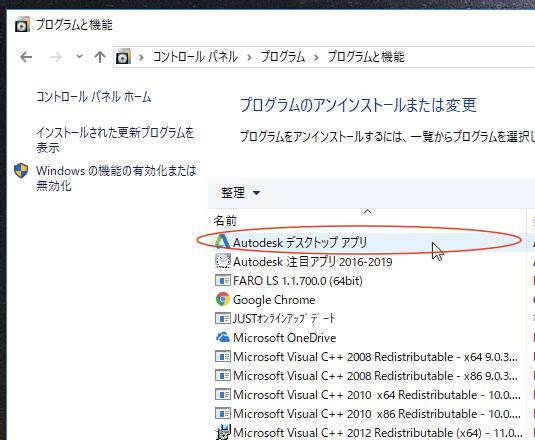Click the Autodesk 注目アプリ icon

223,261
